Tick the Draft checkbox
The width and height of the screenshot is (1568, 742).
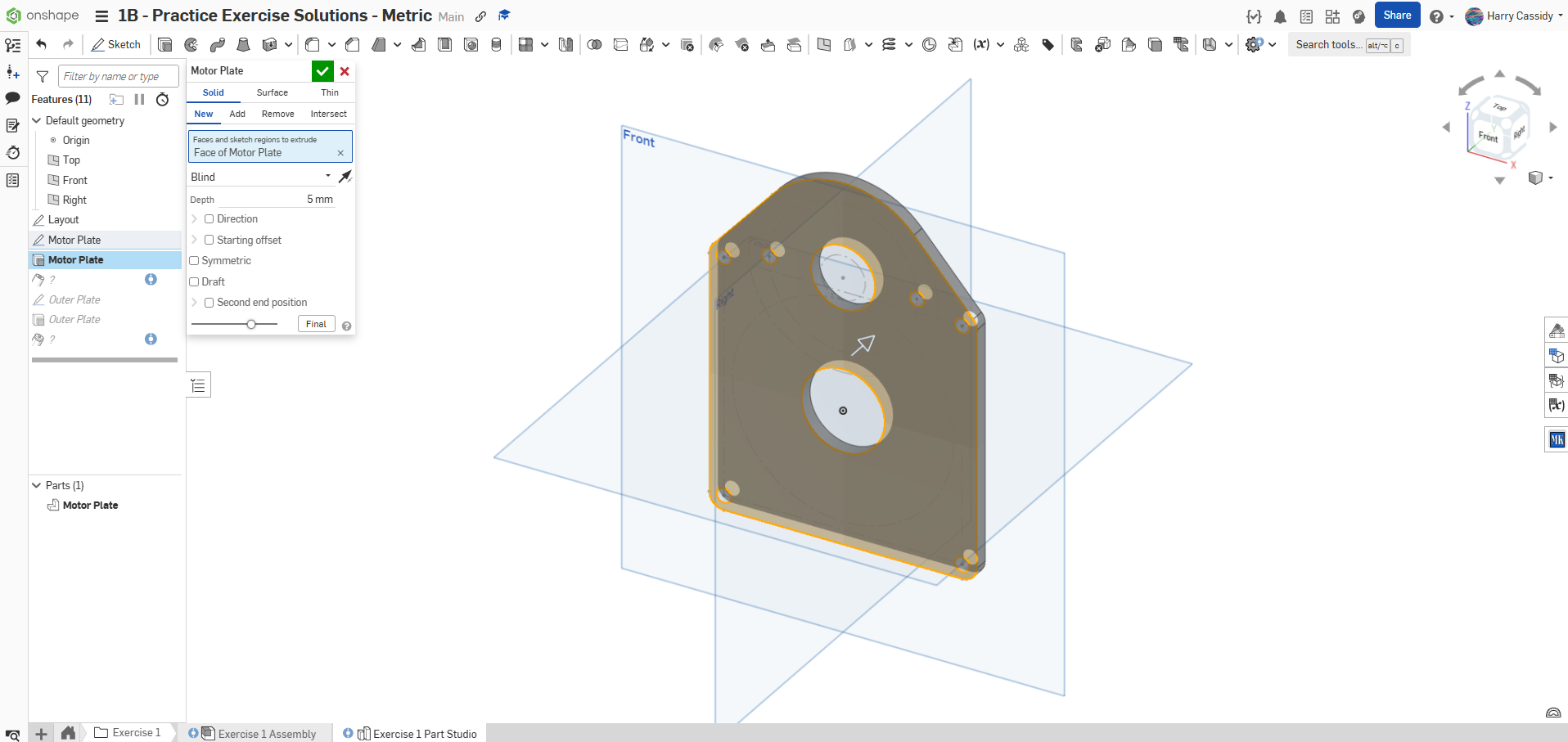pyautogui.click(x=195, y=282)
